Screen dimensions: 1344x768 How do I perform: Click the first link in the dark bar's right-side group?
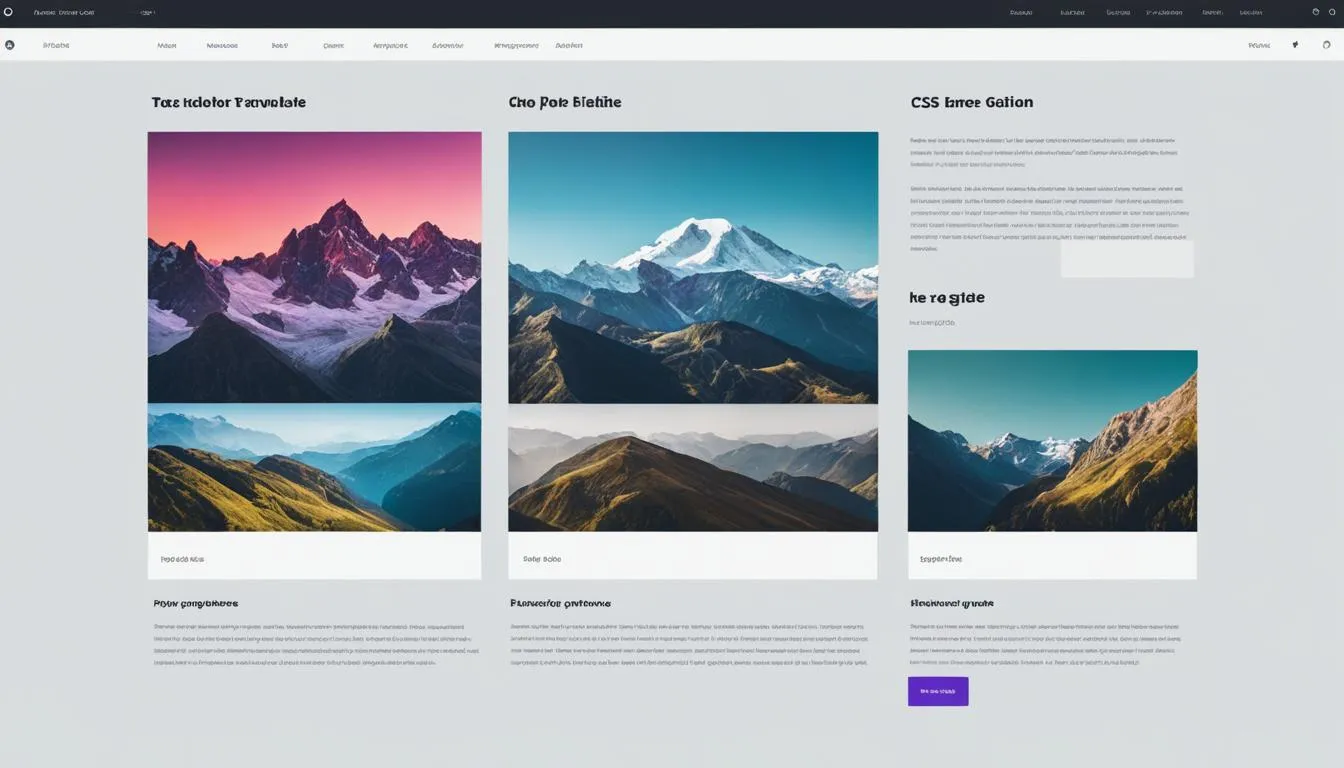point(1021,13)
